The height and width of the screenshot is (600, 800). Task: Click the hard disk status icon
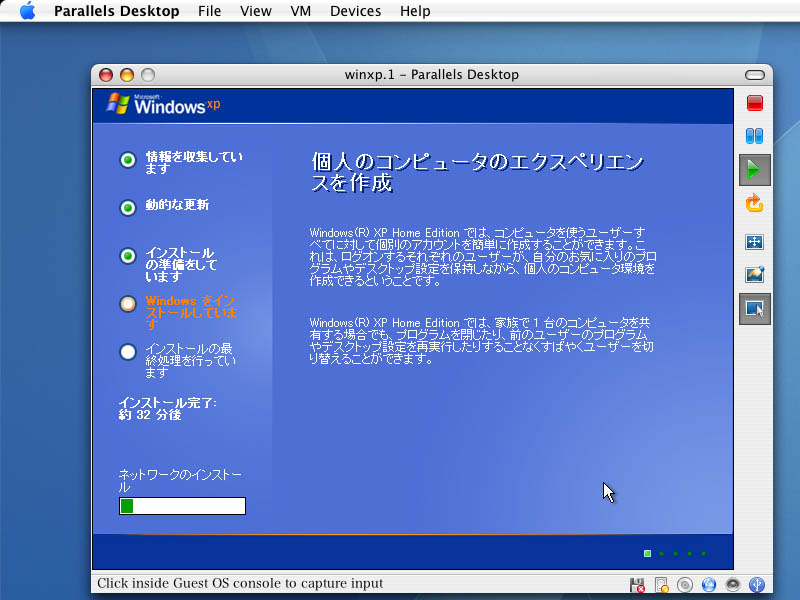(x=661, y=584)
